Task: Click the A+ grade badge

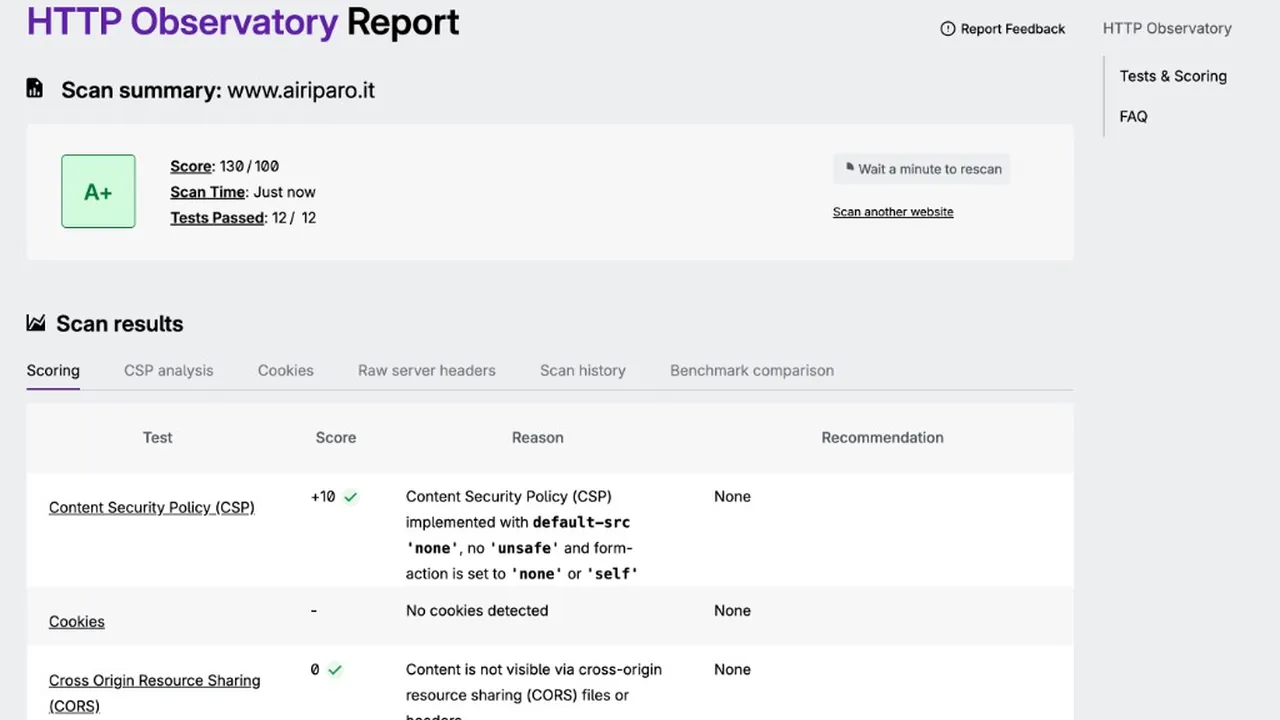Action: click(x=98, y=191)
